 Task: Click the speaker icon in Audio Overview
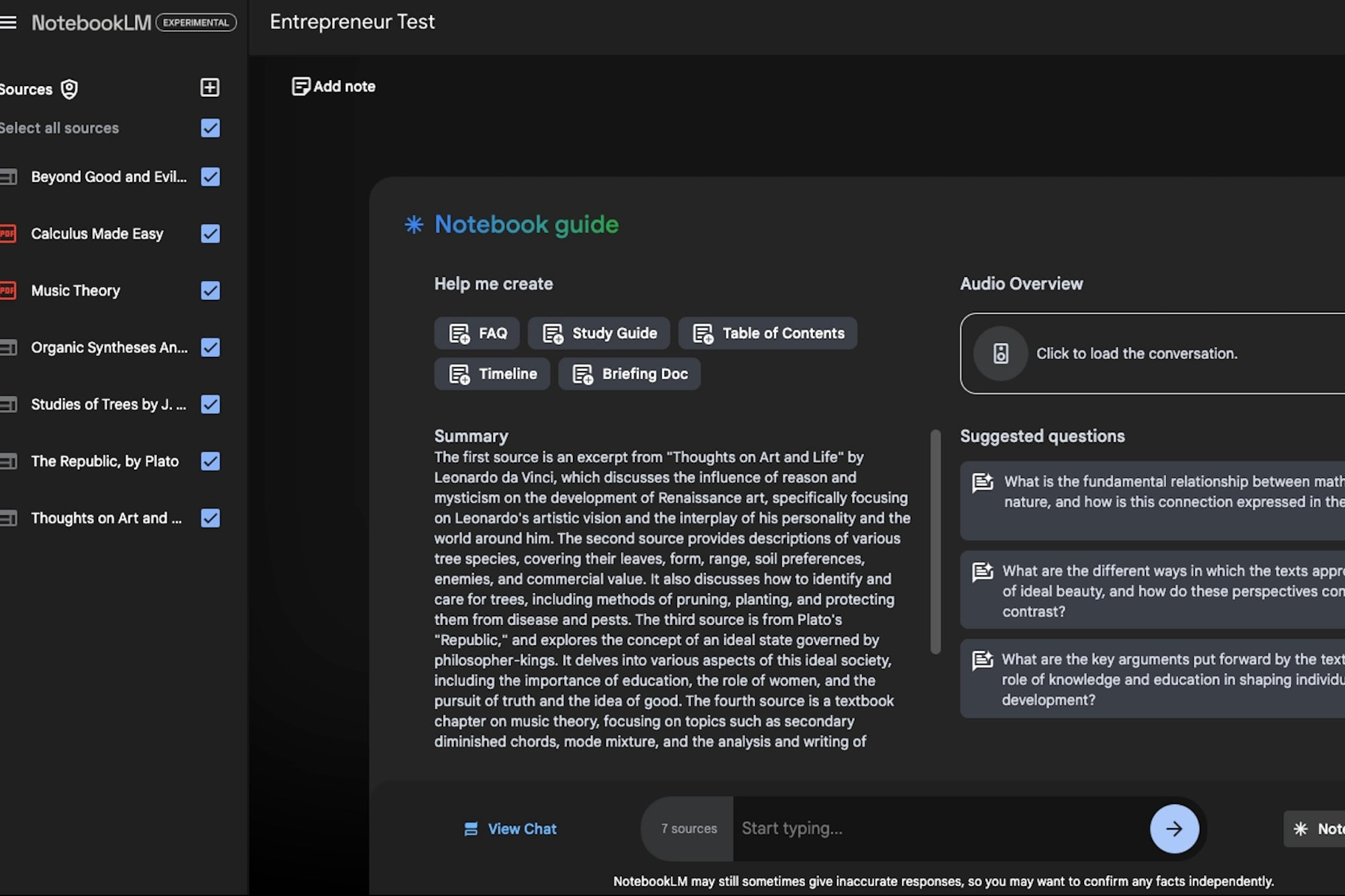tap(1001, 354)
